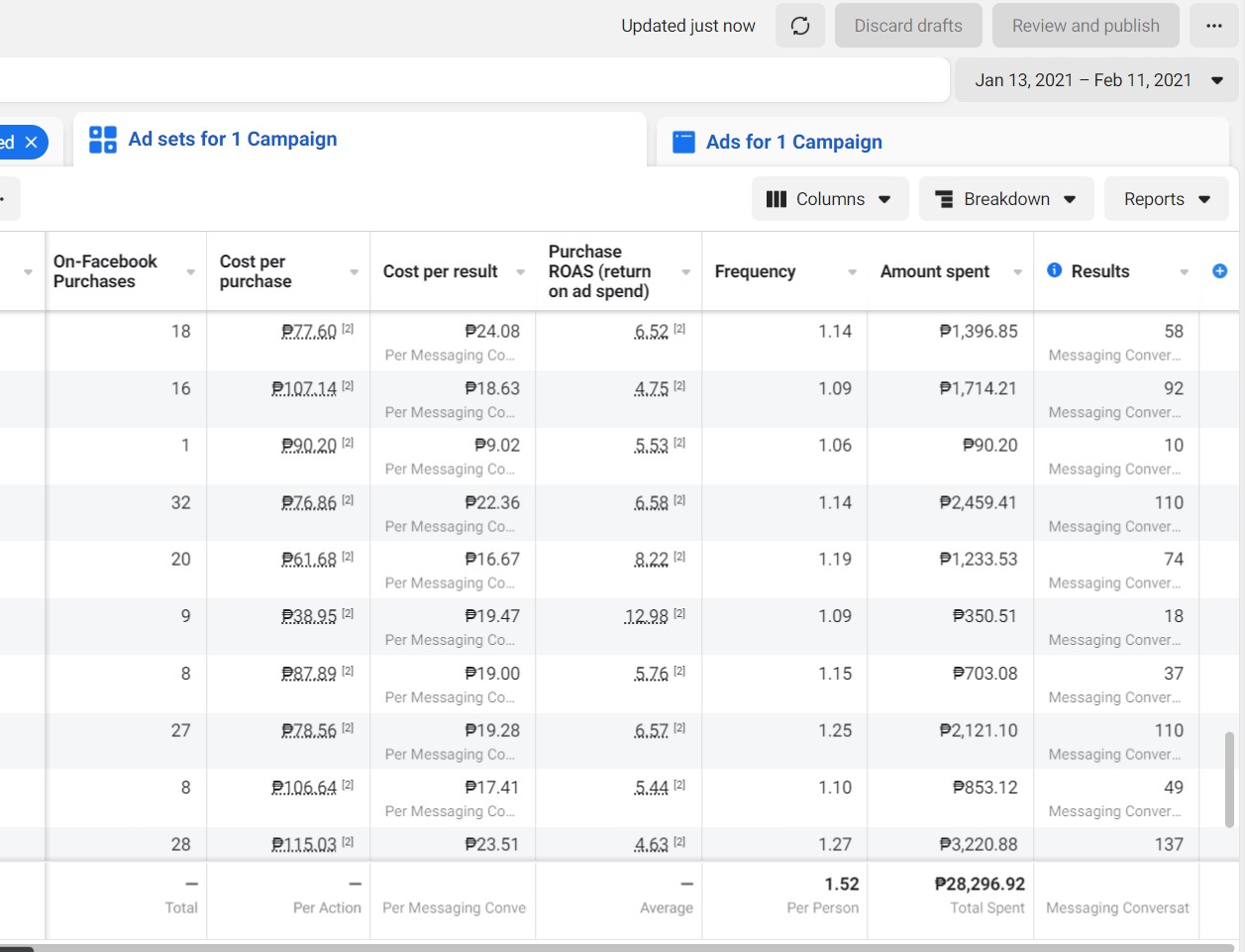Remove the selected filter with the X
The image size is (1245, 952).
point(32,142)
